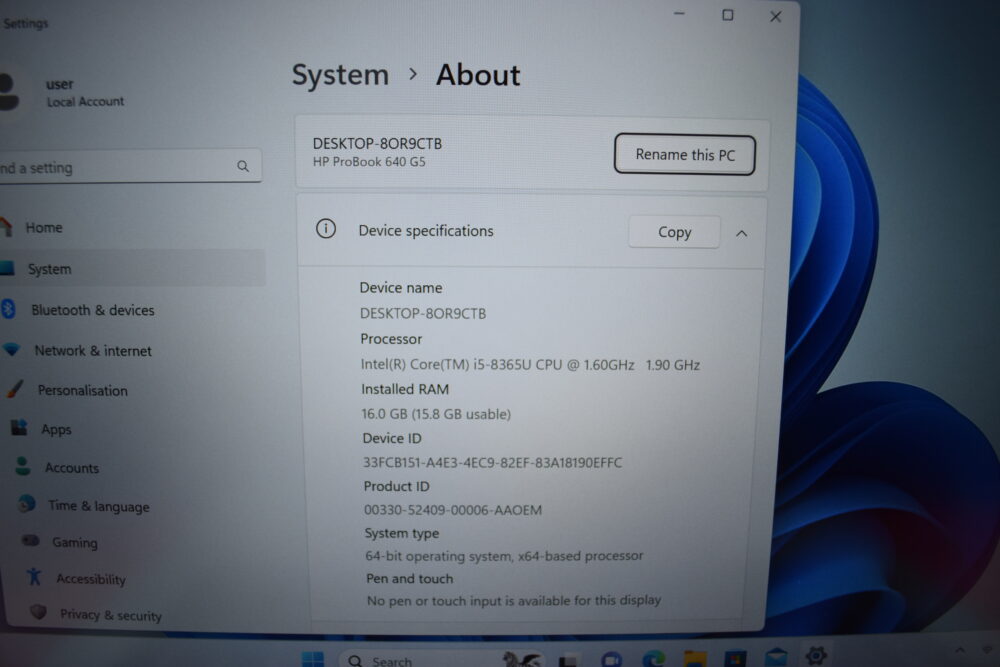
Task: Open the Mail app on taskbar
Action: (x=776, y=657)
